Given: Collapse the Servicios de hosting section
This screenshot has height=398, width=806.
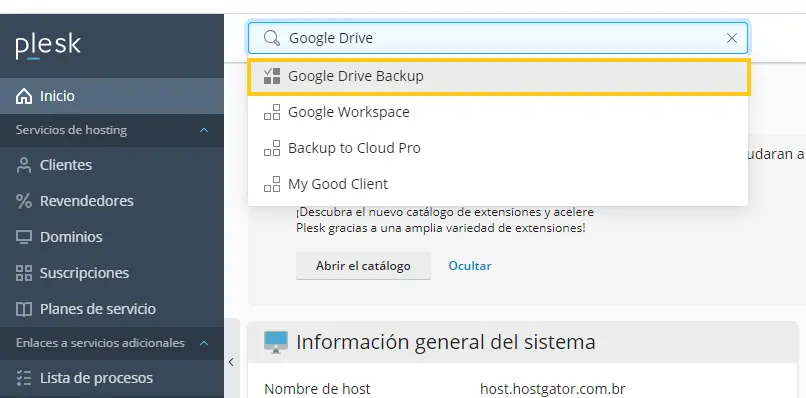Looking at the screenshot, I should click(204, 130).
